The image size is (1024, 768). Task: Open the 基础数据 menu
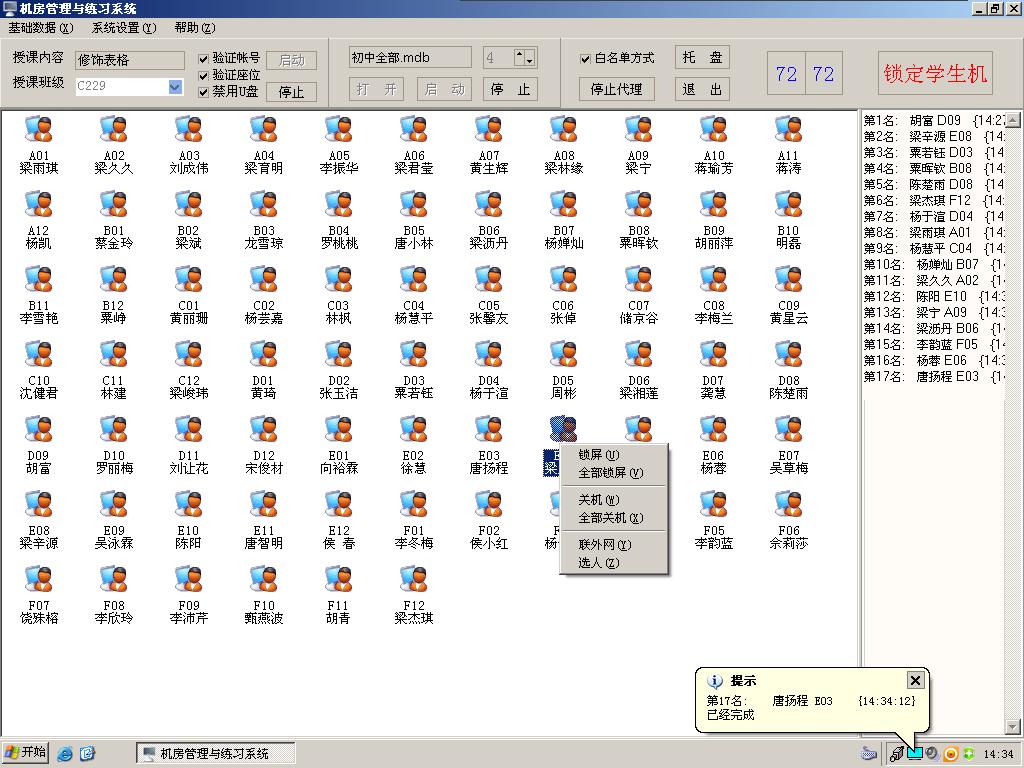[x=40, y=28]
